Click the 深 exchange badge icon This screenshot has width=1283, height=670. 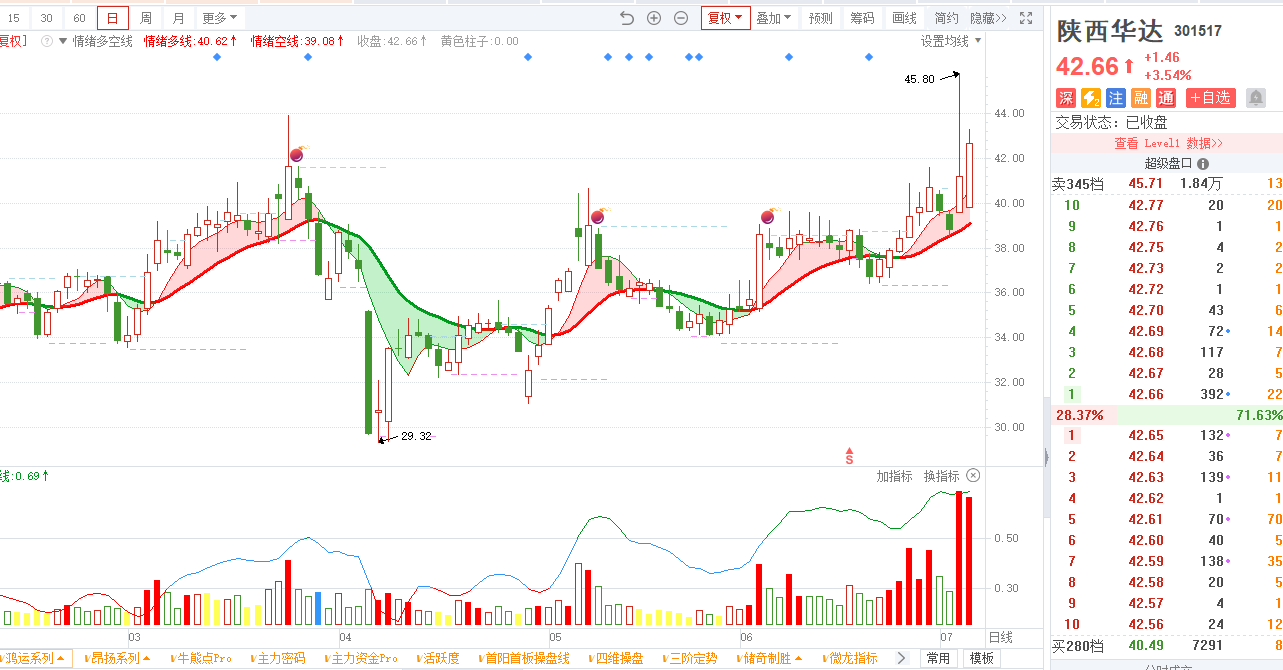point(1066,98)
